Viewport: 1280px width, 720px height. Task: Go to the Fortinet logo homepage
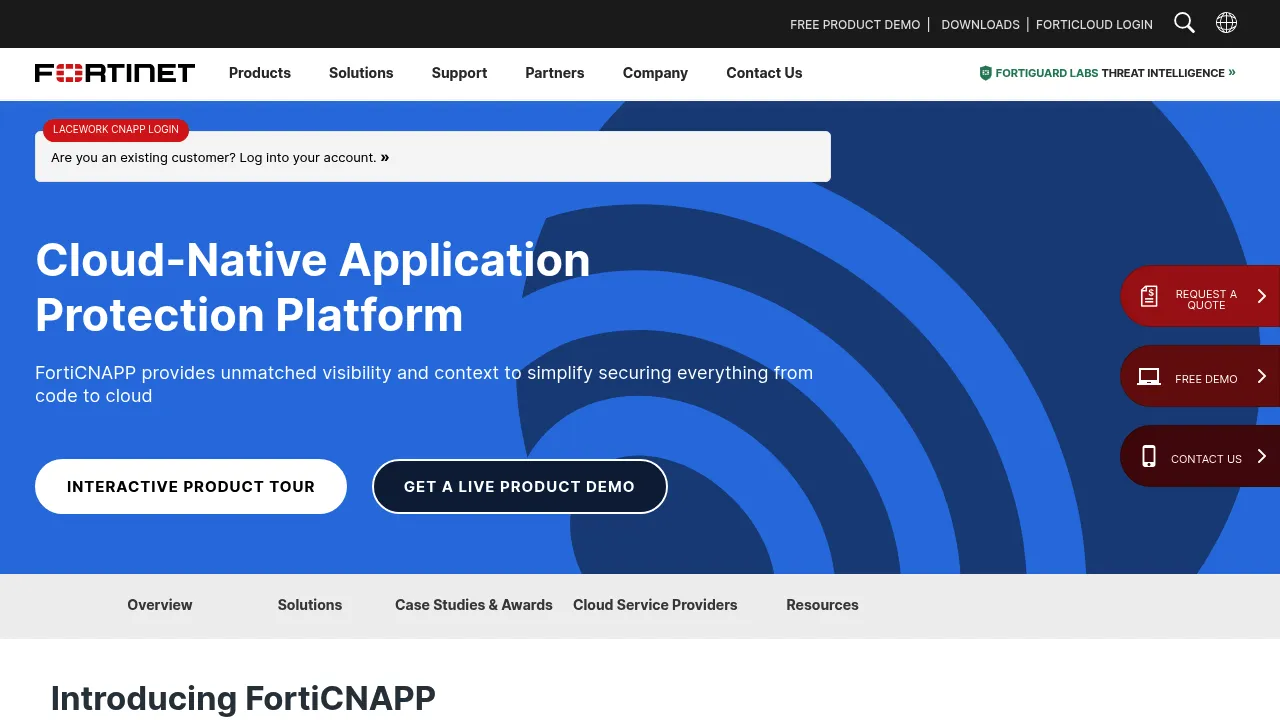coord(115,73)
